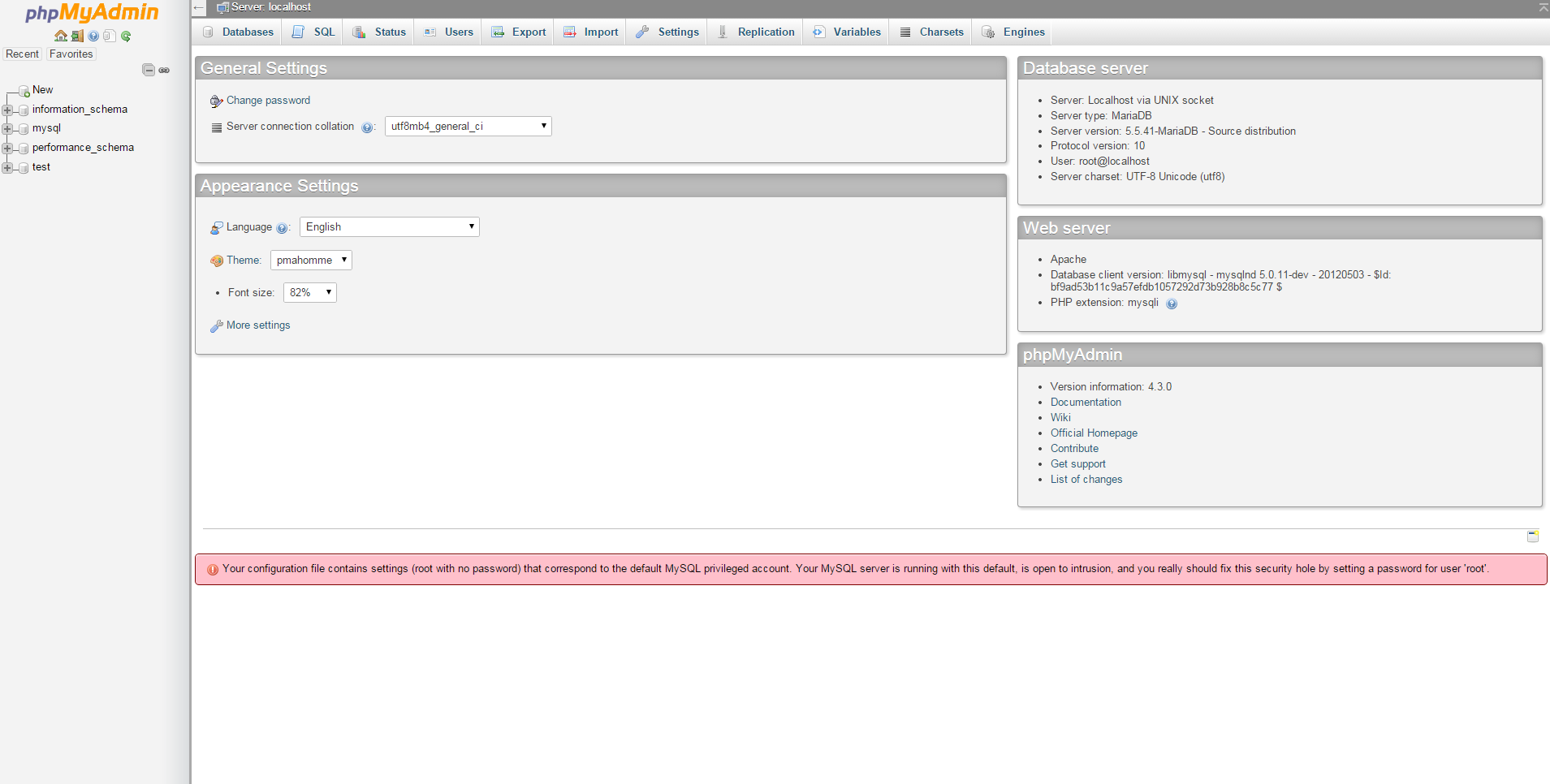Screen dimensions: 1550x784
Task: Expand the performance_schema tree node
Action: pyautogui.click(x=7, y=148)
